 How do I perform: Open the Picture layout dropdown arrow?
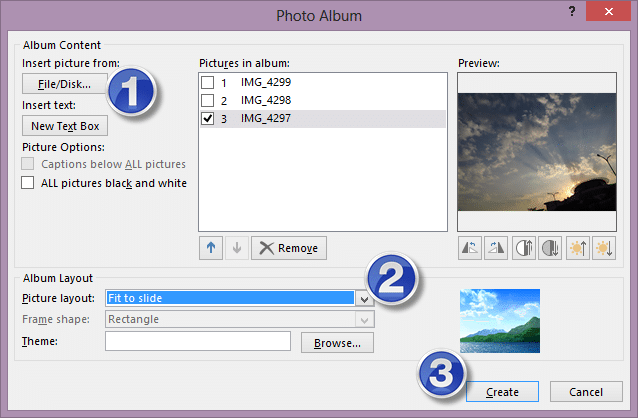pos(364,298)
